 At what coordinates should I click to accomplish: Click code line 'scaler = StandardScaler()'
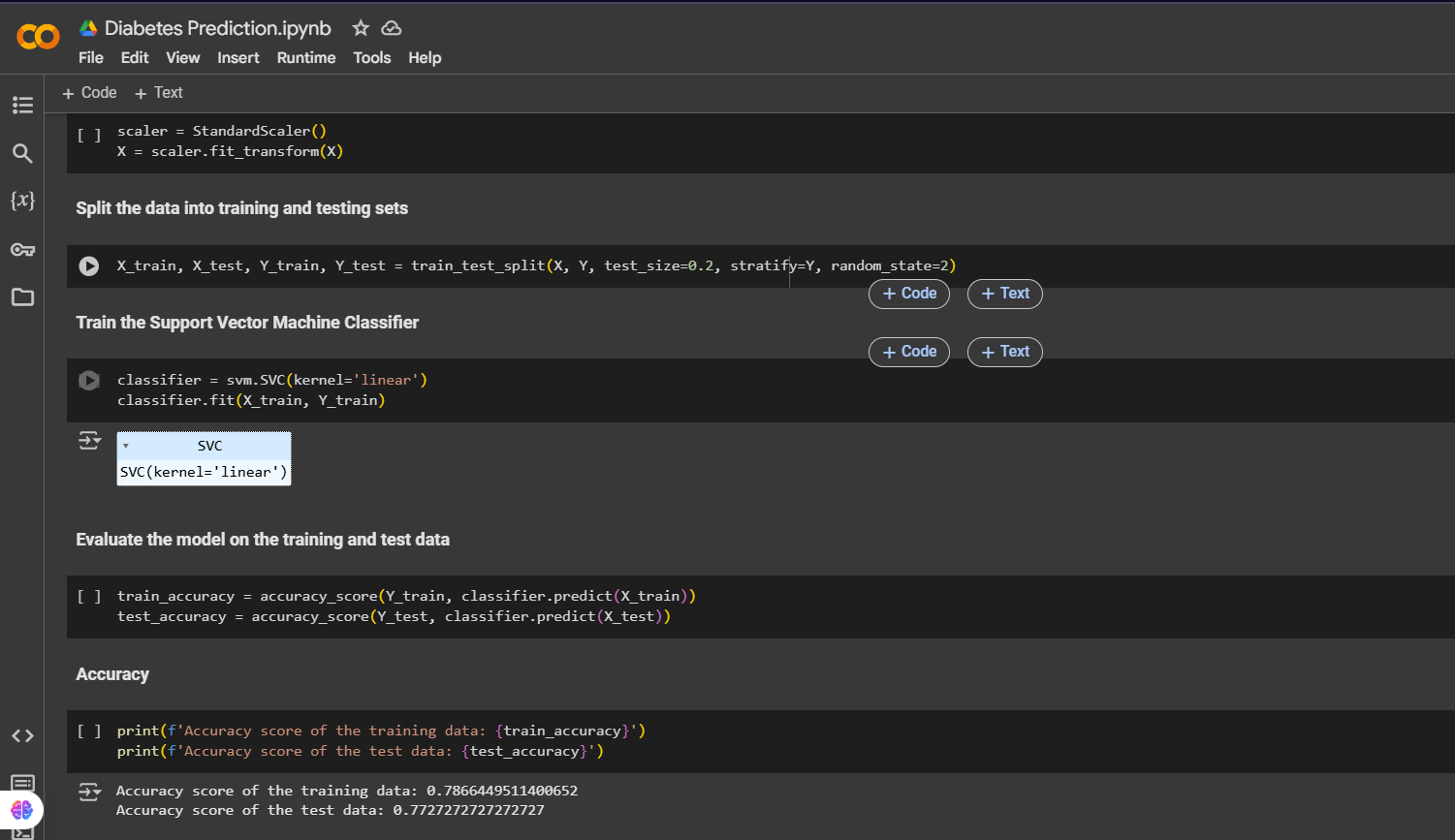[222, 131]
